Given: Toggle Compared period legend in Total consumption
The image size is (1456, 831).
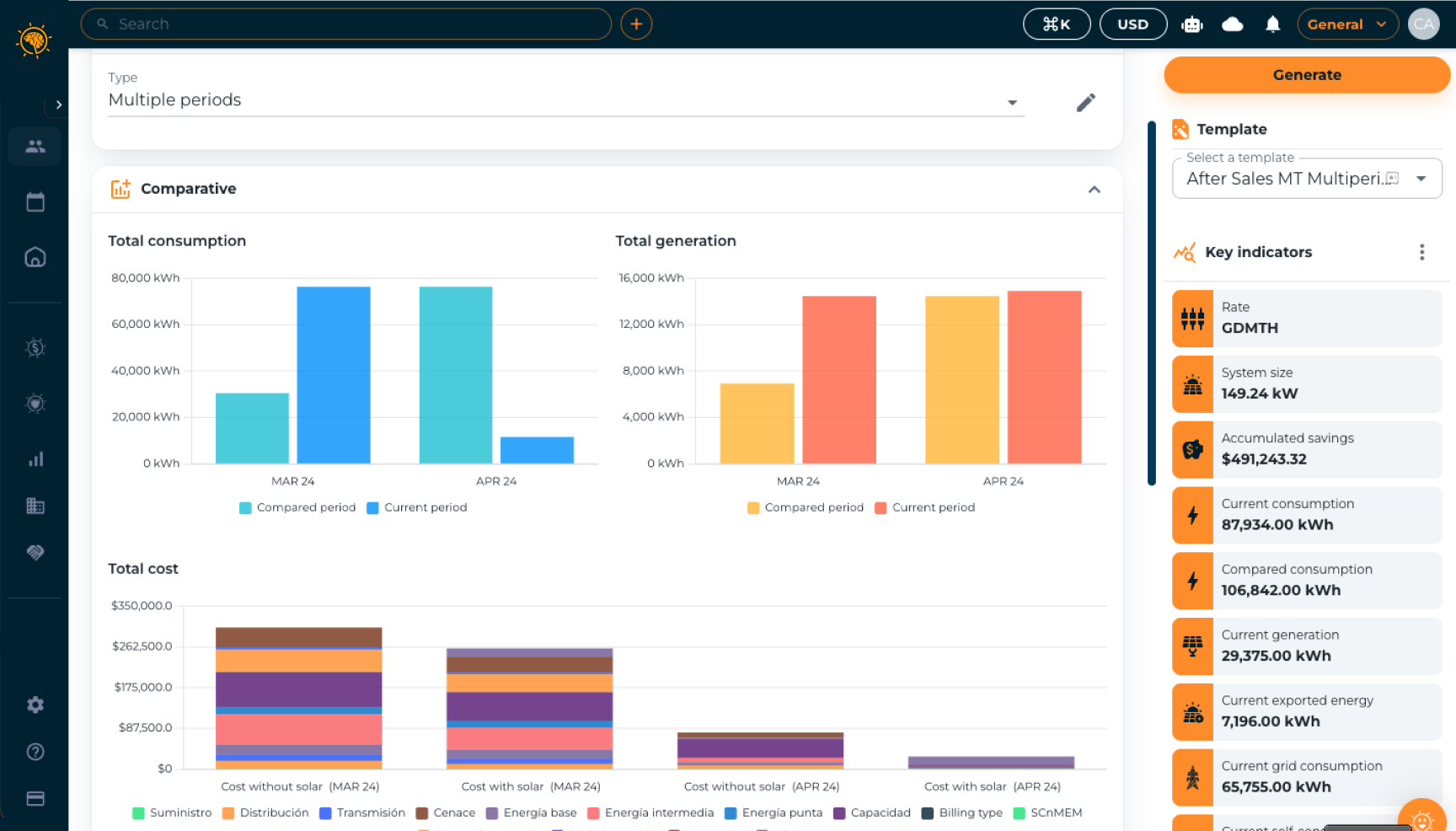Looking at the screenshot, I should tap(297, 507).
